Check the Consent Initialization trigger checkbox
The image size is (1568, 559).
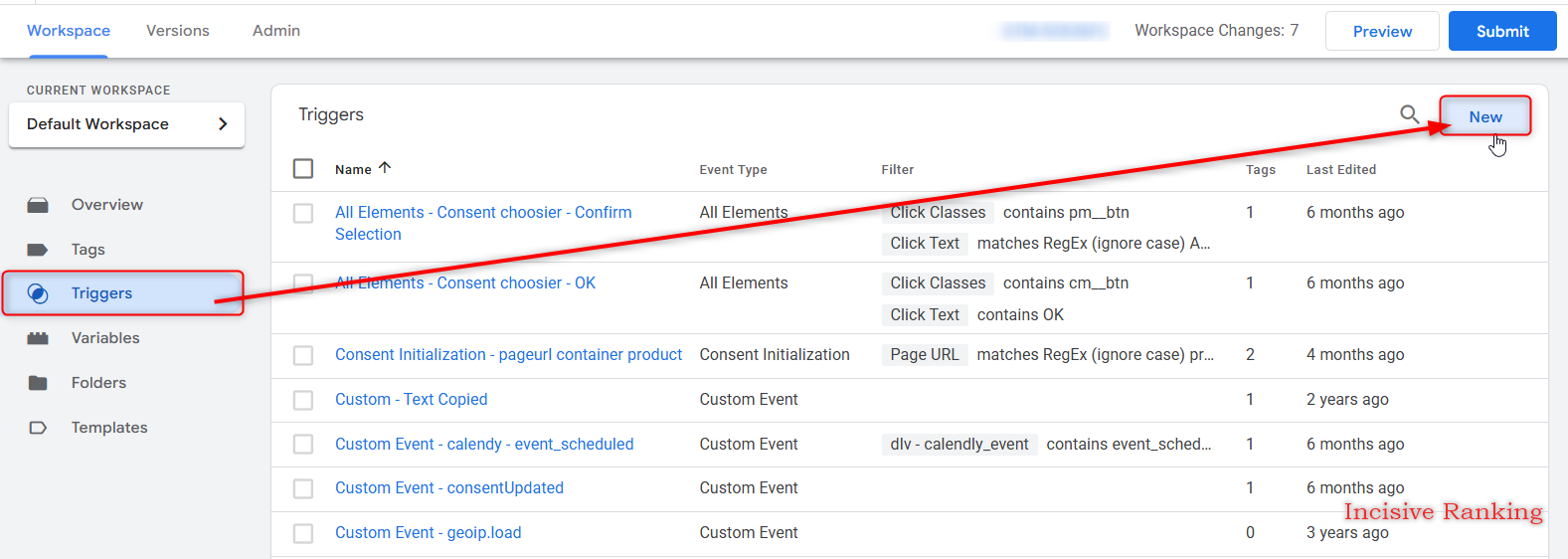303,355
